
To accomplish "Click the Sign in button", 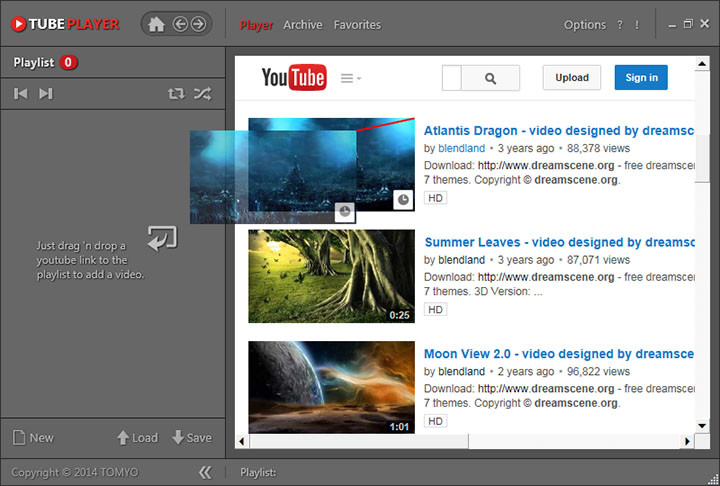I will click(x=641, y=78).
